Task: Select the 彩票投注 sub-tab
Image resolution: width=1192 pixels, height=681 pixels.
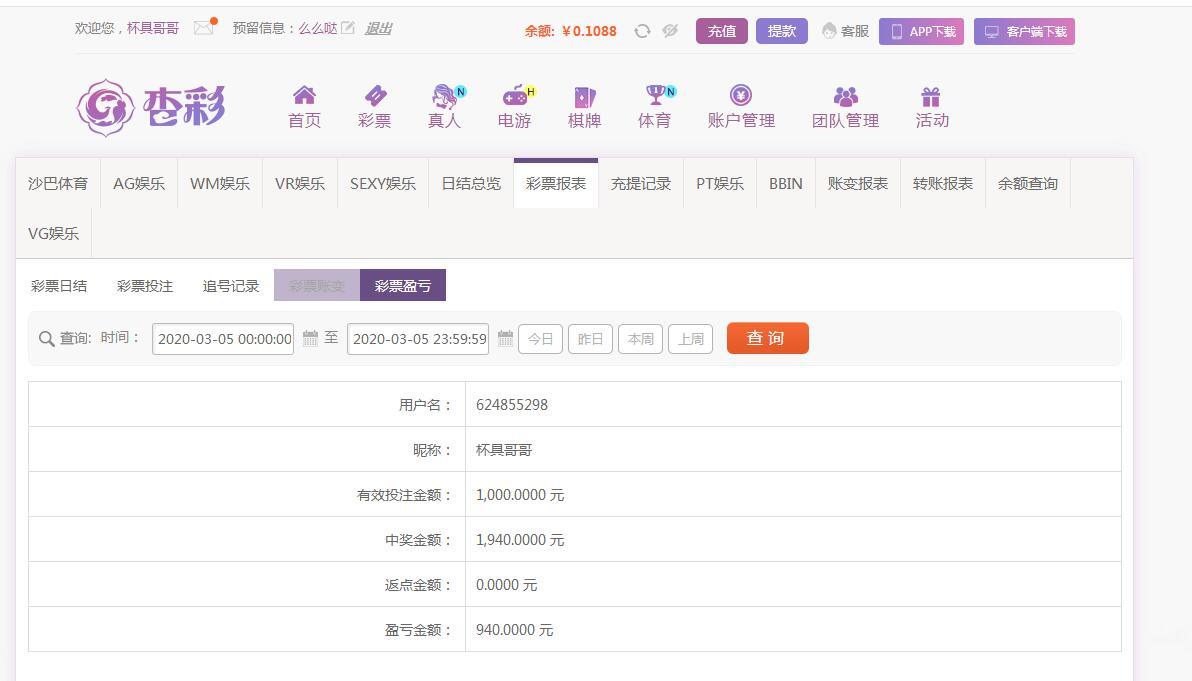Action: click(145, 286)
